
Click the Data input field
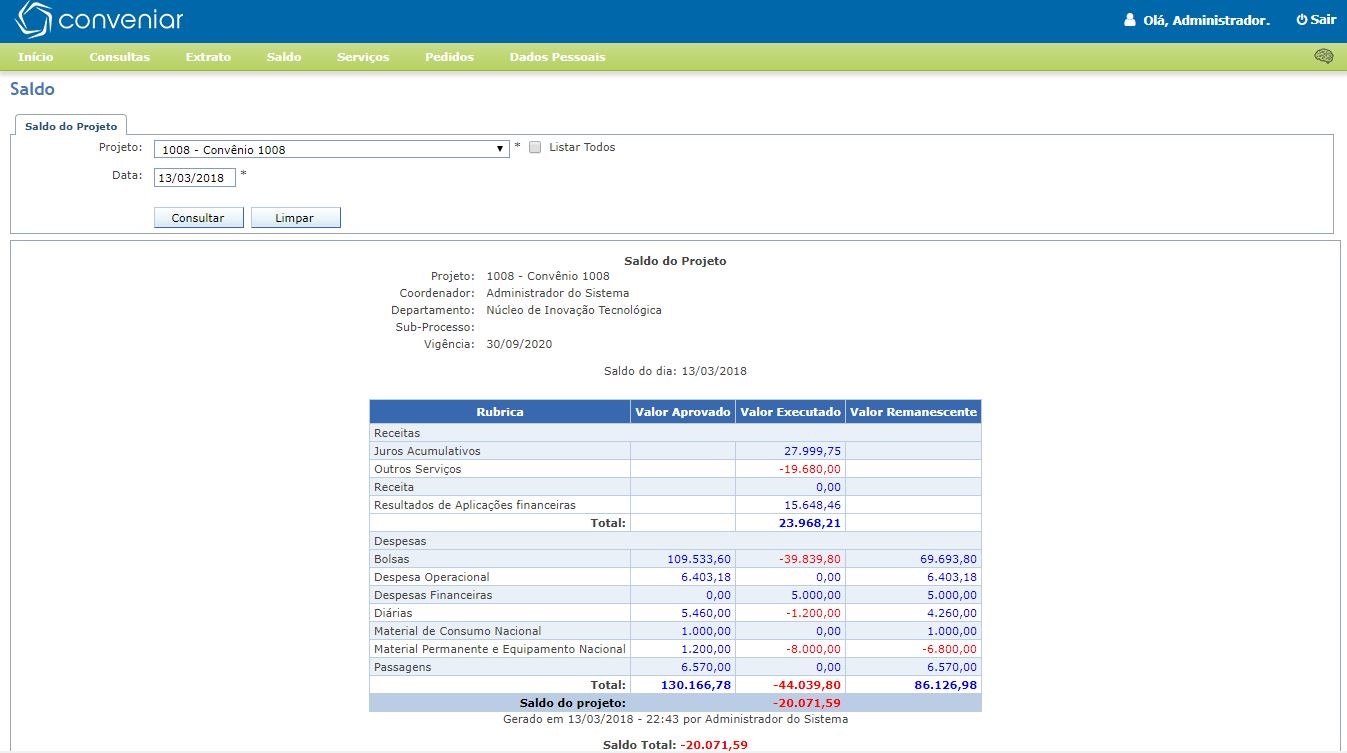[195, 178]
